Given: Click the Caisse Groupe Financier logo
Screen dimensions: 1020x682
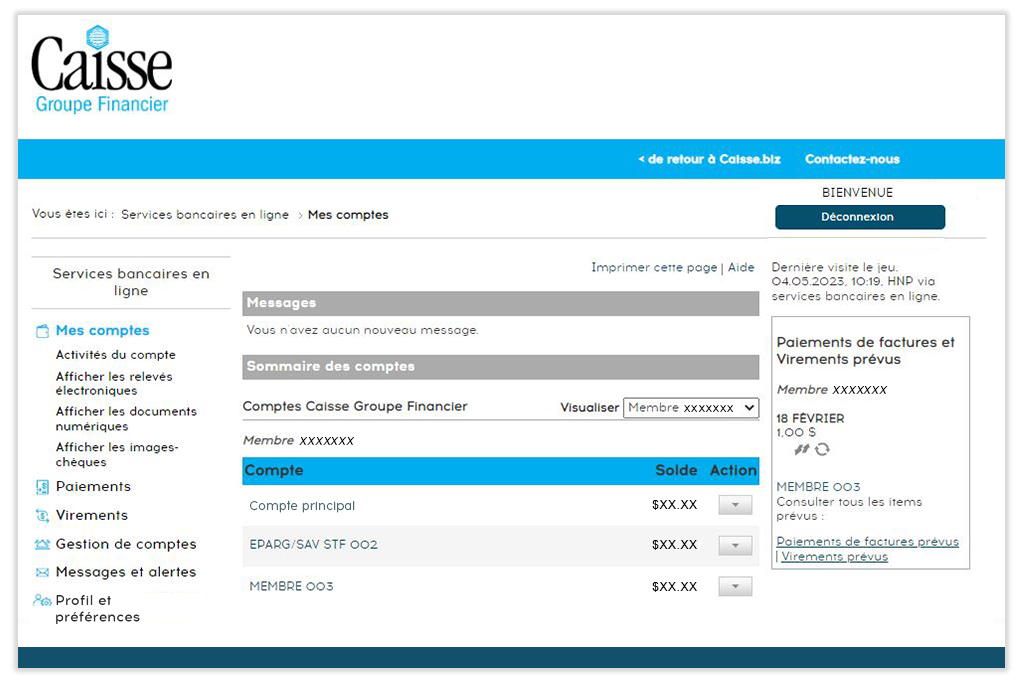Looking at the screenshot, I should point(101,69).
